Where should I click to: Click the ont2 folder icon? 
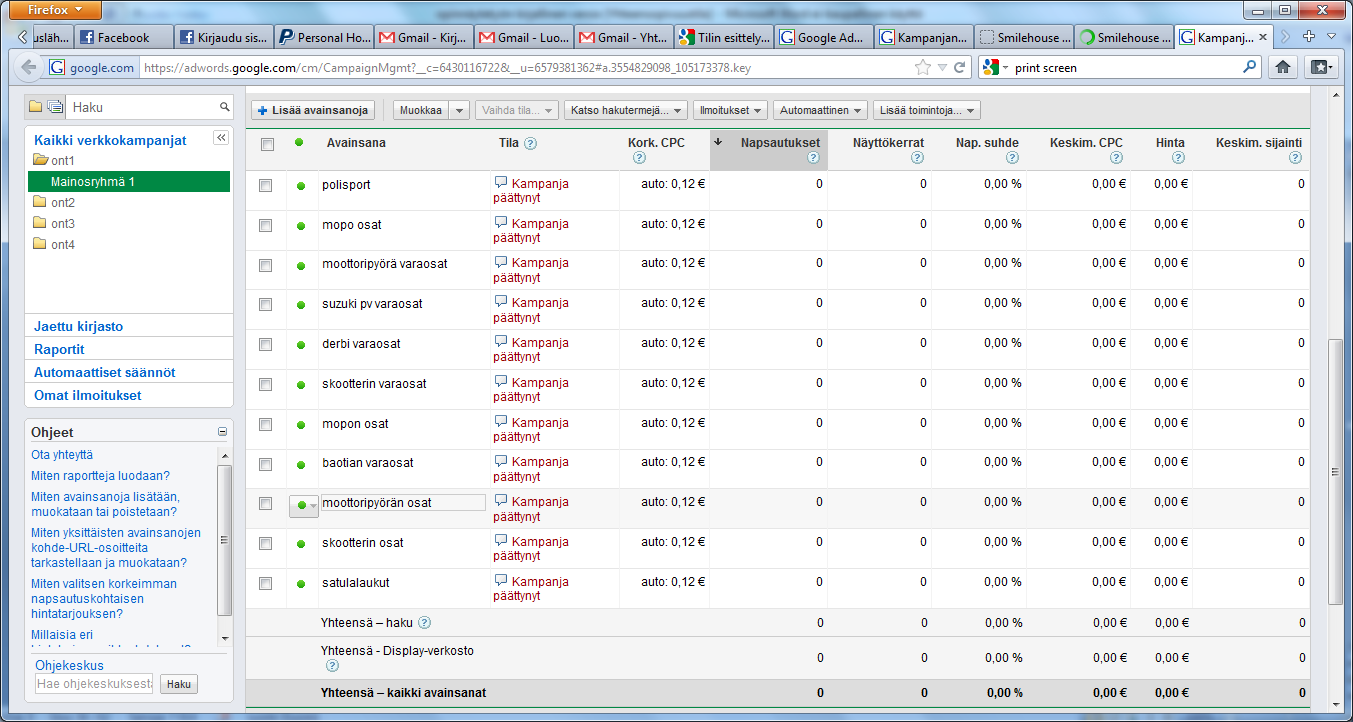(x=40, y=202)
